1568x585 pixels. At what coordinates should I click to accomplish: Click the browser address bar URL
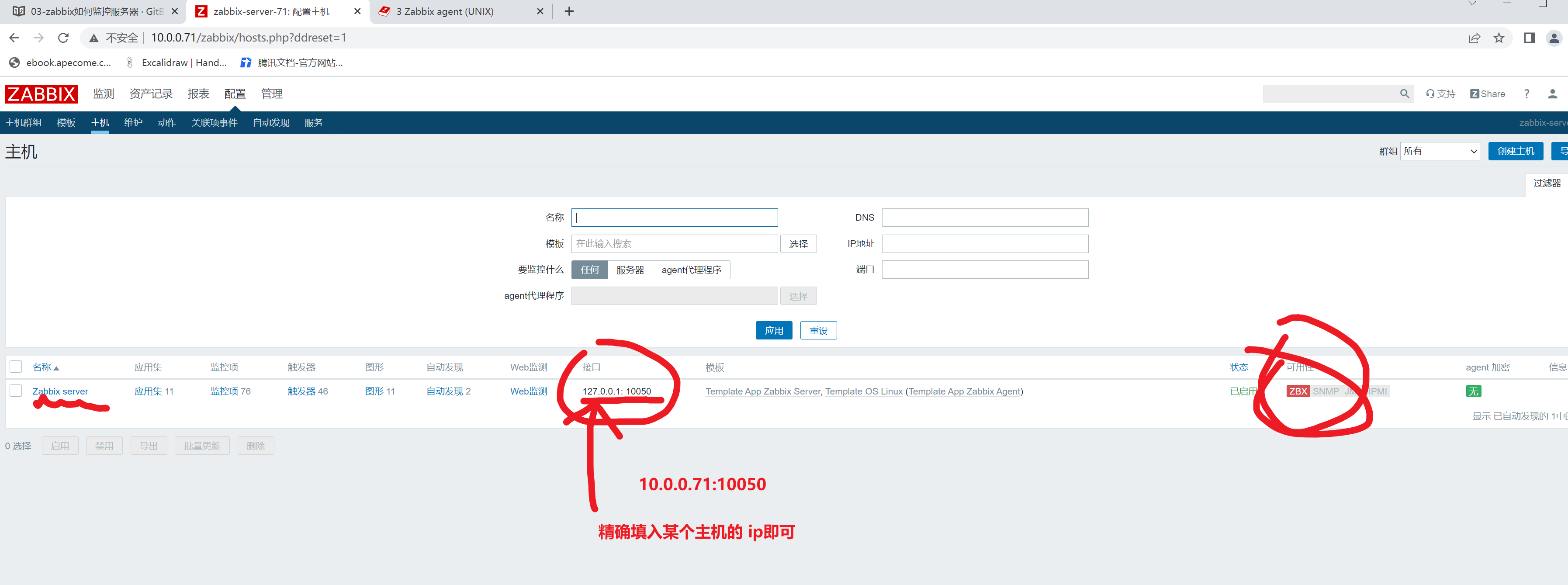248,38
